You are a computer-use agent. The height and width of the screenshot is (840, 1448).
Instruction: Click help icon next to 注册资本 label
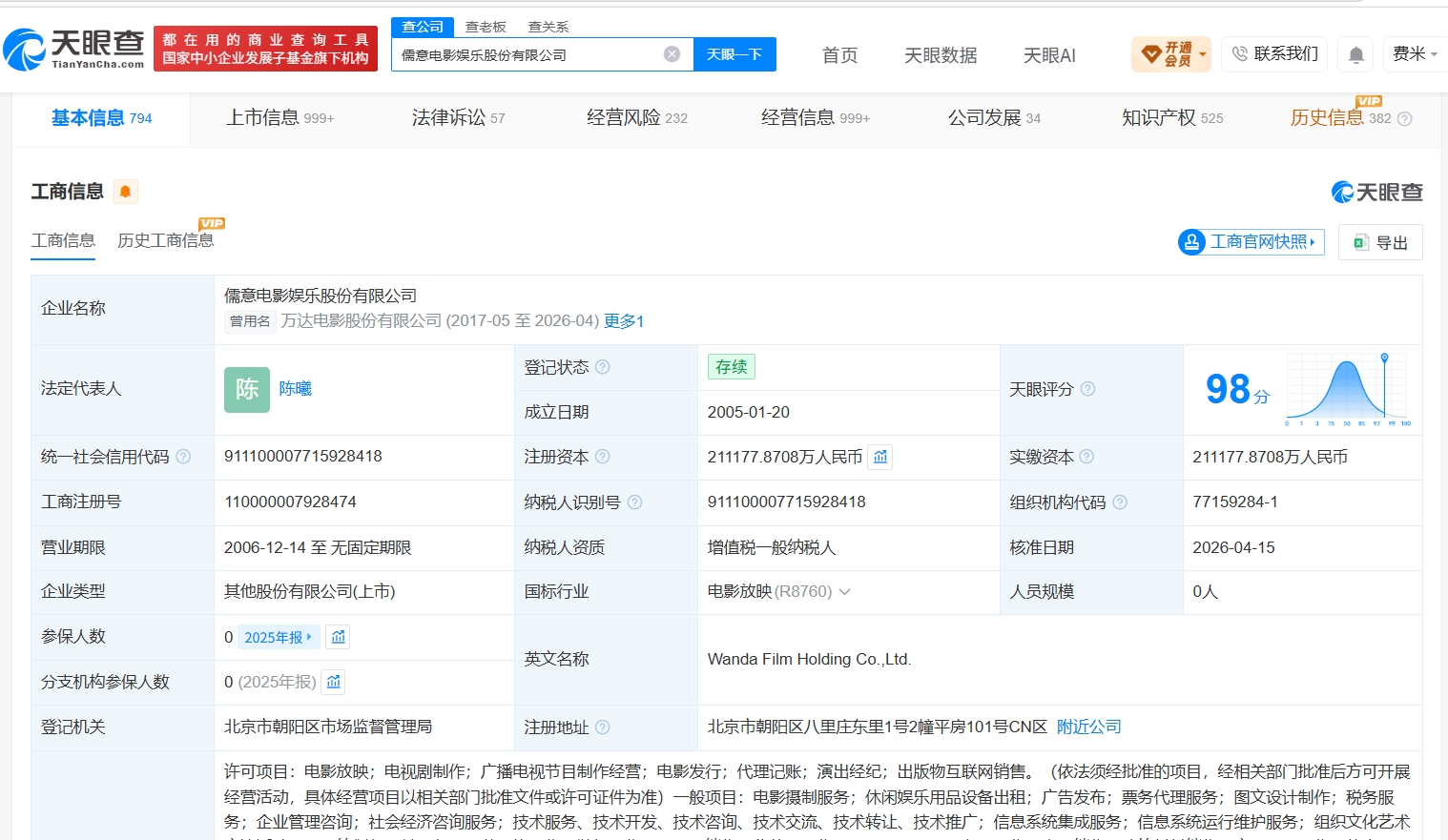603,457
